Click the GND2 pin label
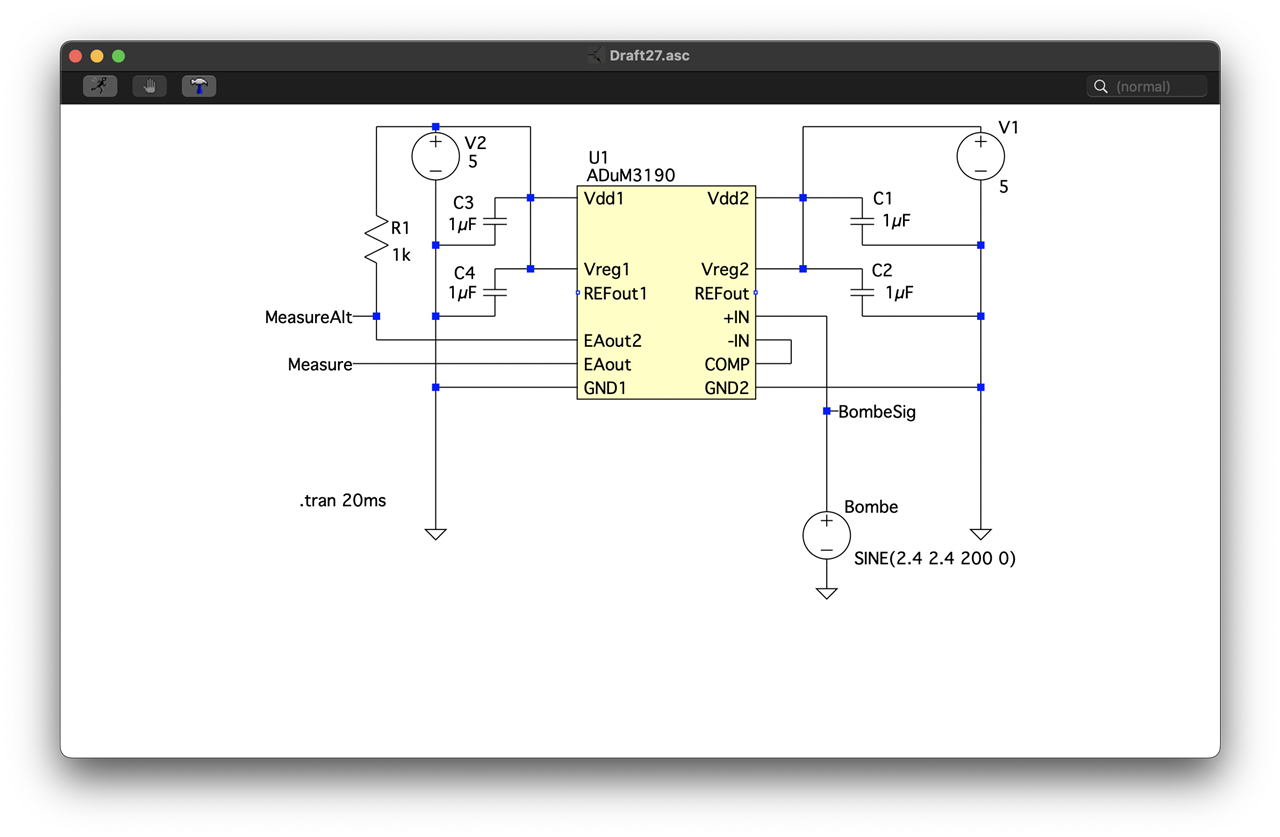Image resolution: width=1280 pixels, height=837 pixels. point(727,388)
